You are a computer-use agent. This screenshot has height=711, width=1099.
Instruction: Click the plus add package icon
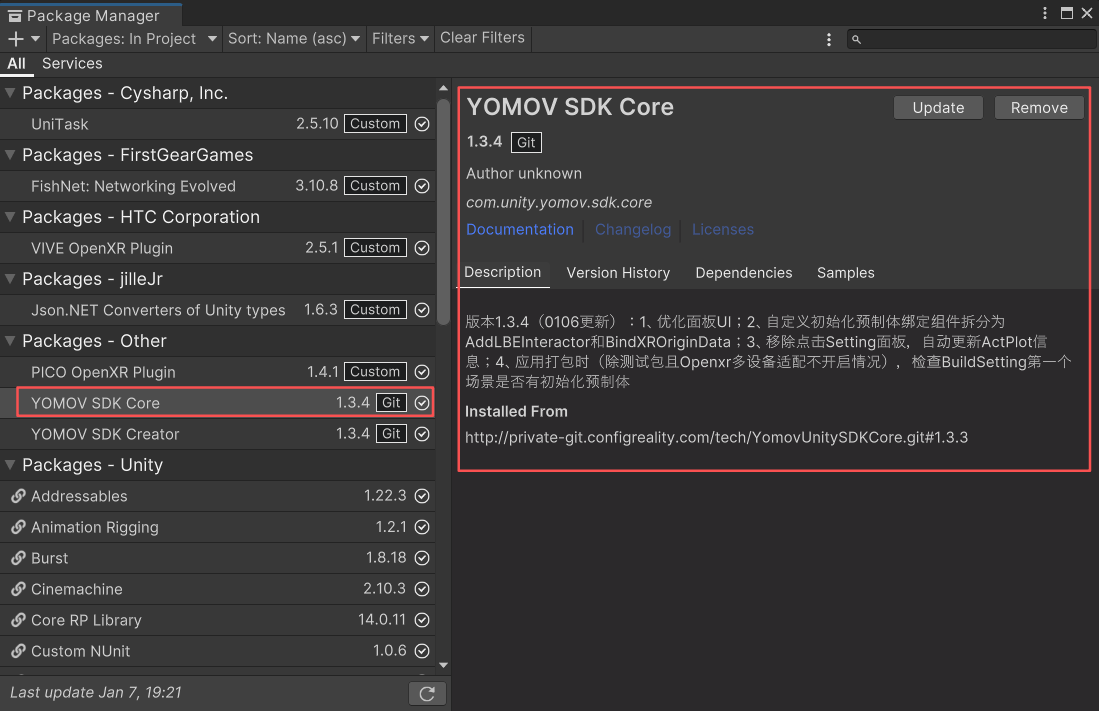[15, 39]
